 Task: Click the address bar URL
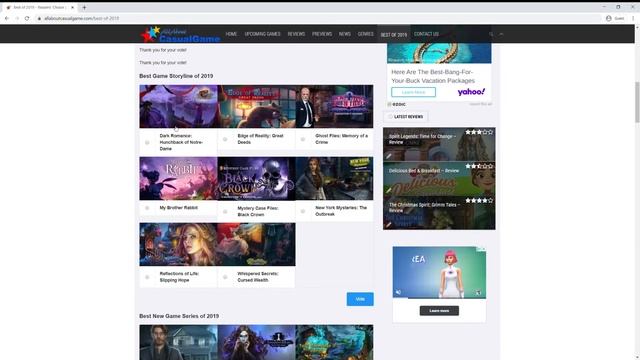point(82,18)
